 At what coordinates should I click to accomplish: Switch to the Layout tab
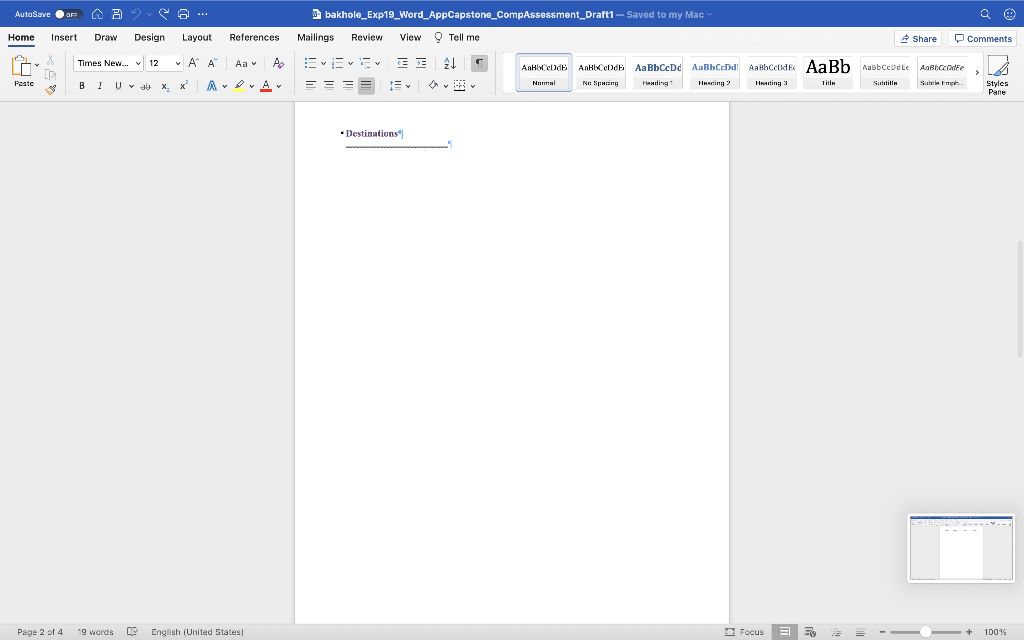point(197,37)
